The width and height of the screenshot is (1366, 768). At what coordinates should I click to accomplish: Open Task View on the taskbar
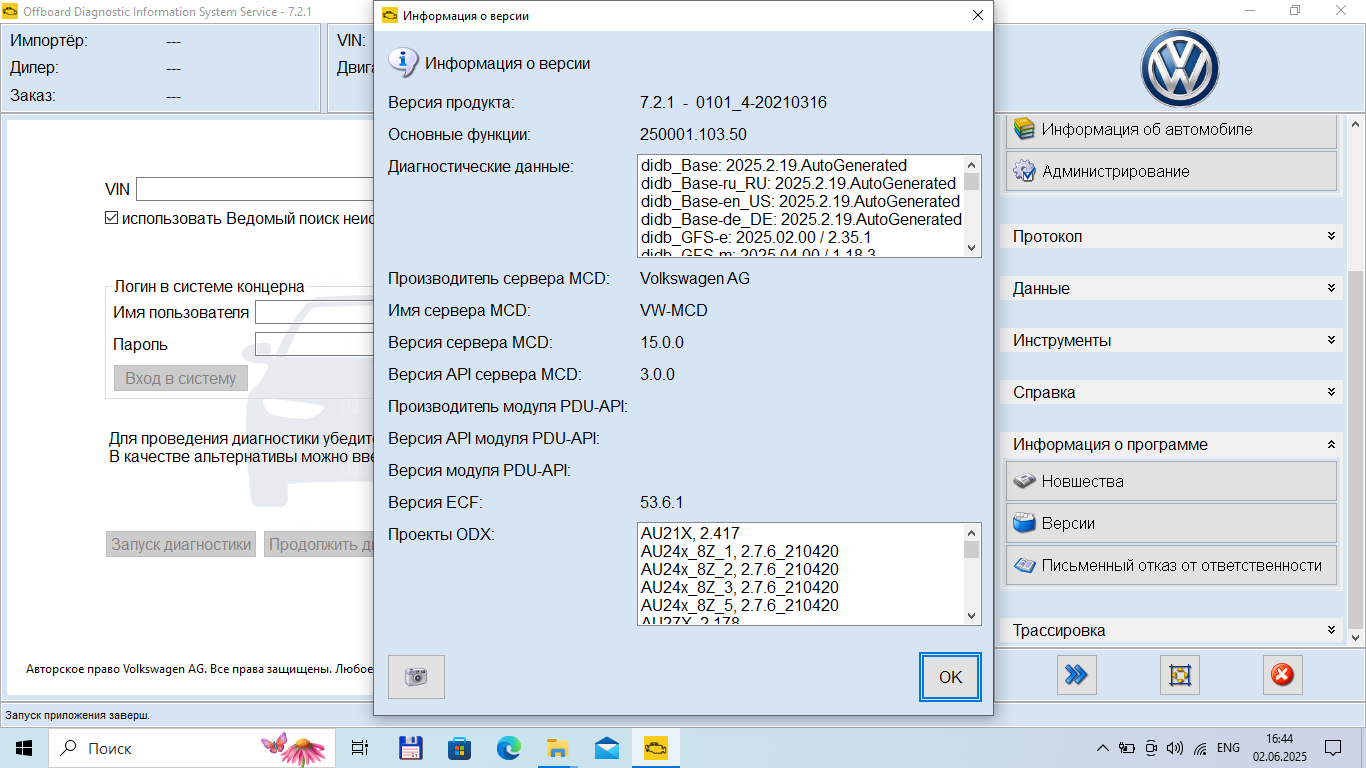pos(361,748)
